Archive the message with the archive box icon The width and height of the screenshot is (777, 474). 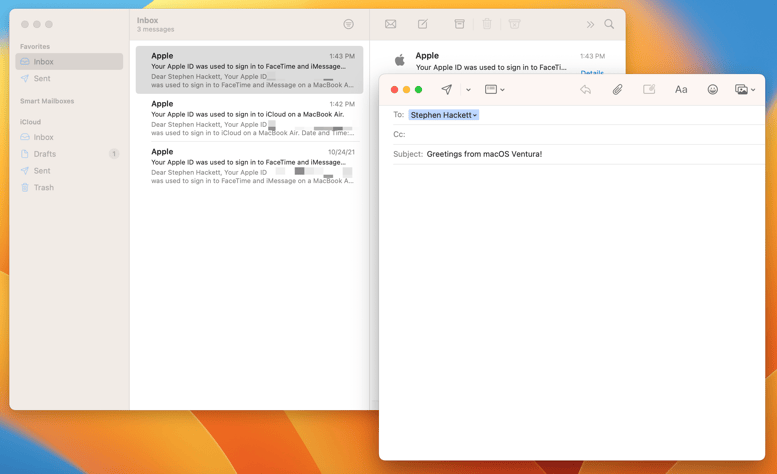(x=460, y=24)
